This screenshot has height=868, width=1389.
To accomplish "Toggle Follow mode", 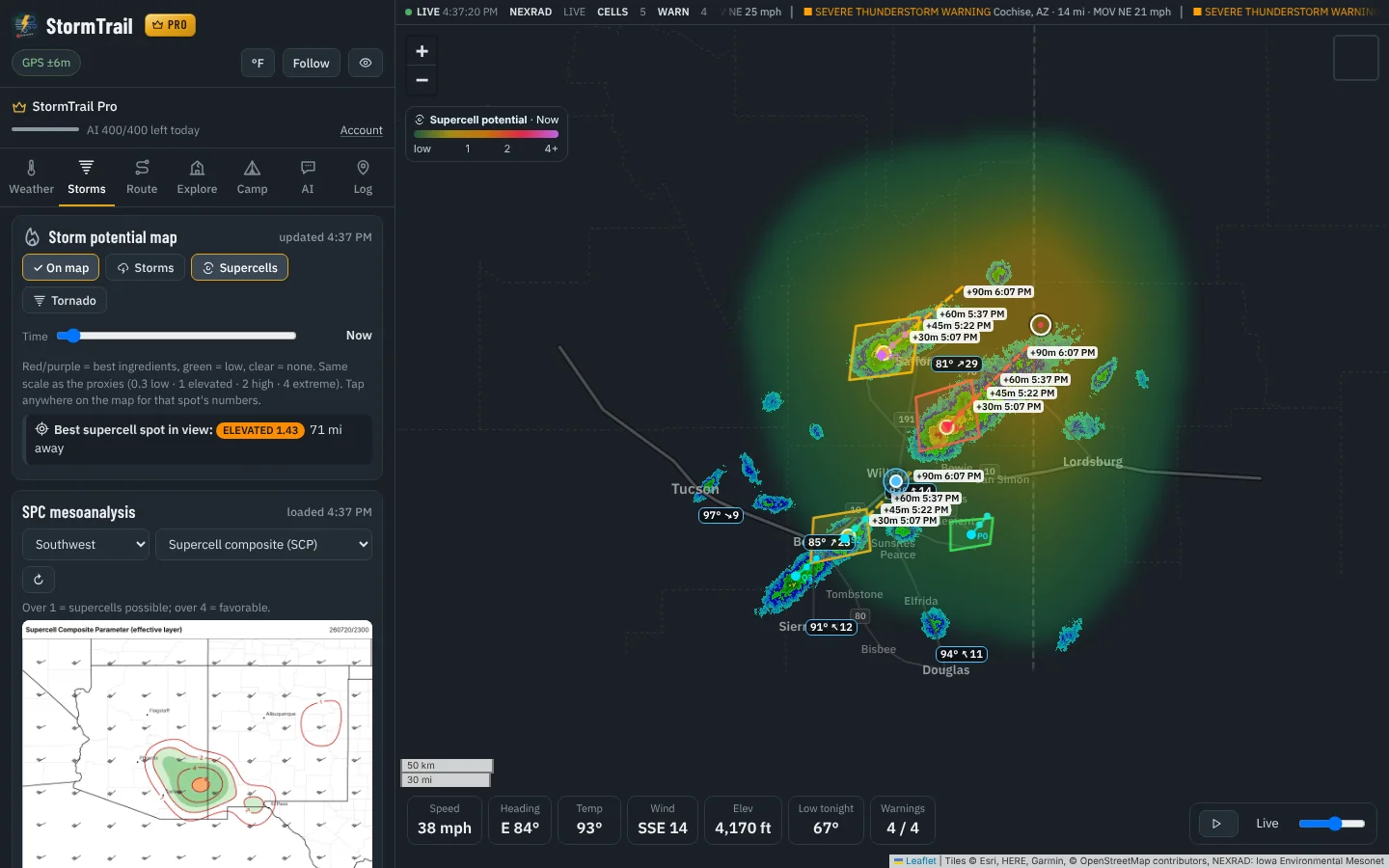I will tap(311, 63).
